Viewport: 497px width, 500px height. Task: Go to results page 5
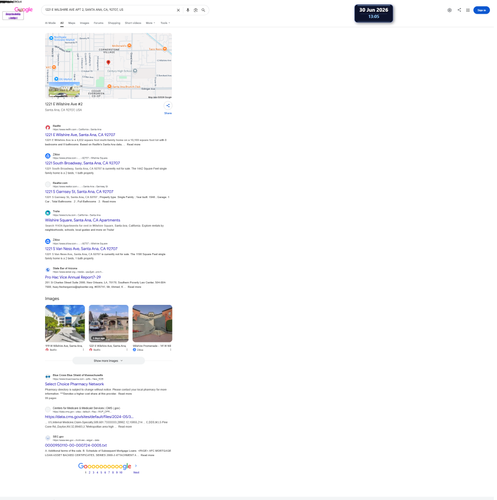pyautogui.click(x=101, y=472)
